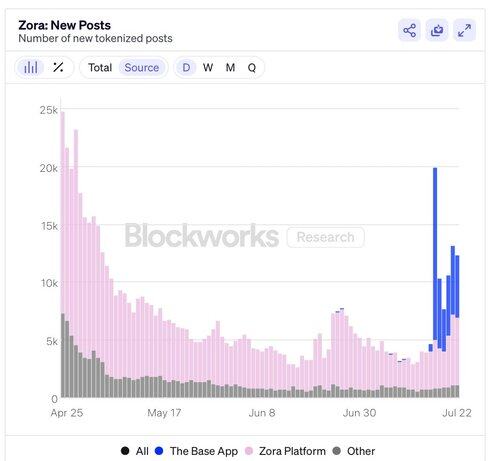This screenshot has width=500, height=461.
Task: Click the blue Base App legend dot
Action: click(x=159, y=451)
